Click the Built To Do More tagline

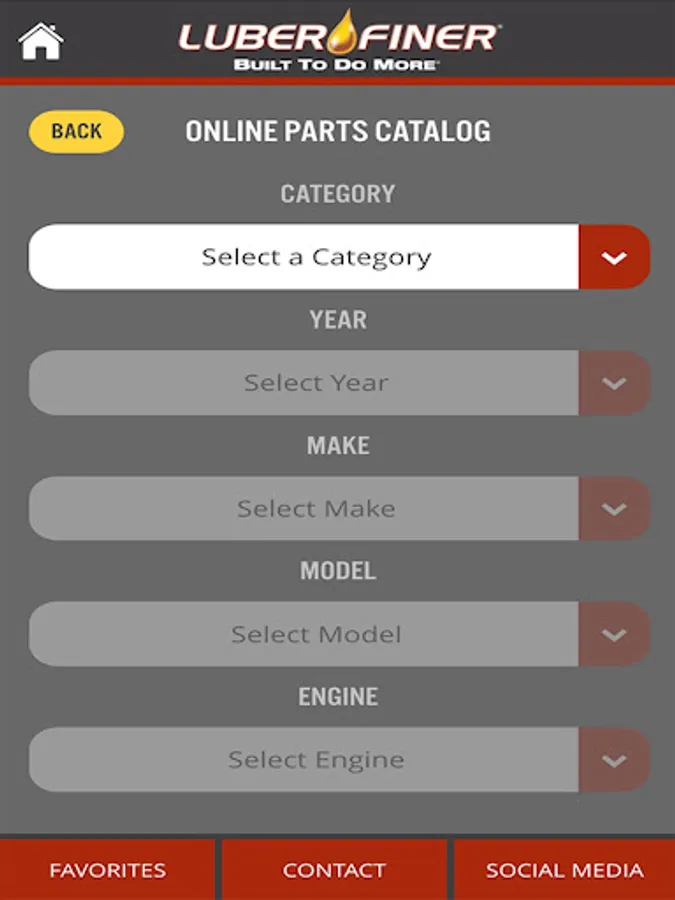tap(335, 64)
